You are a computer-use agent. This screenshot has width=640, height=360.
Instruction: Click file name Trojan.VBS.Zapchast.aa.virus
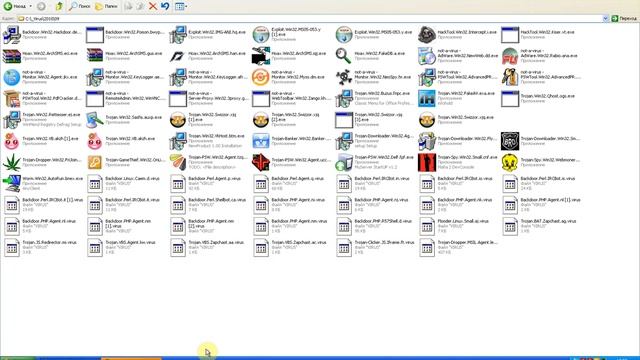click(x=216, y=242)
